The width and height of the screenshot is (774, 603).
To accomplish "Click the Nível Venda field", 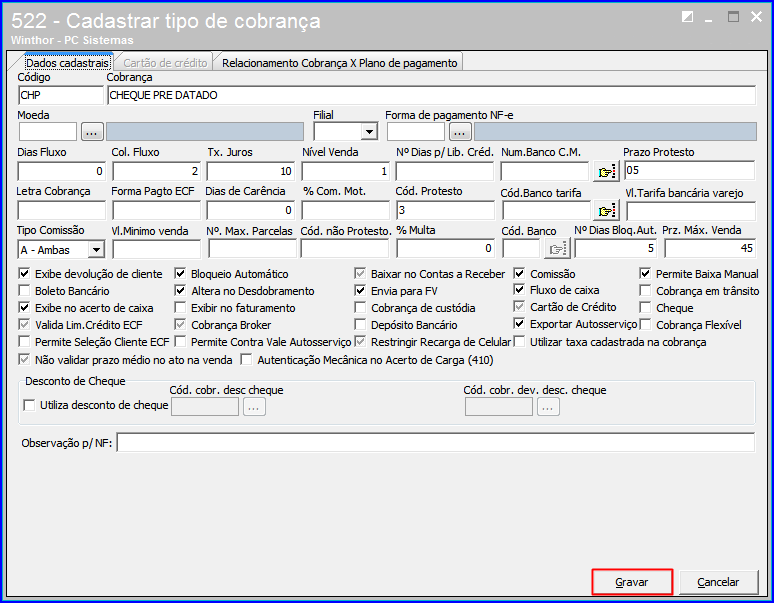I will point(346,171).
